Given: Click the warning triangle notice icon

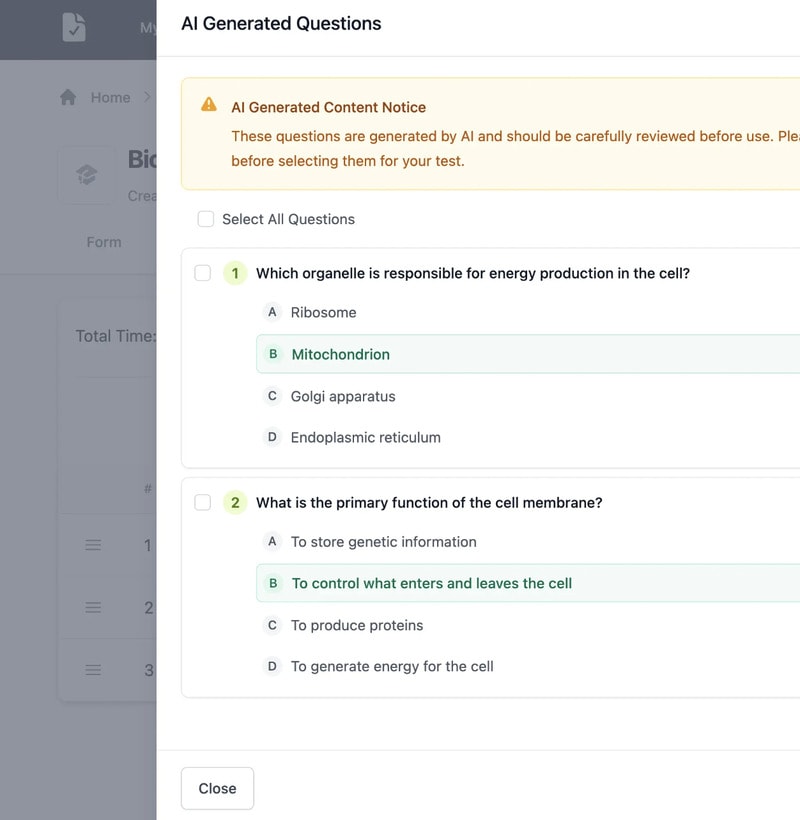Looking at the screenshot, I should (x=209, y=105).
